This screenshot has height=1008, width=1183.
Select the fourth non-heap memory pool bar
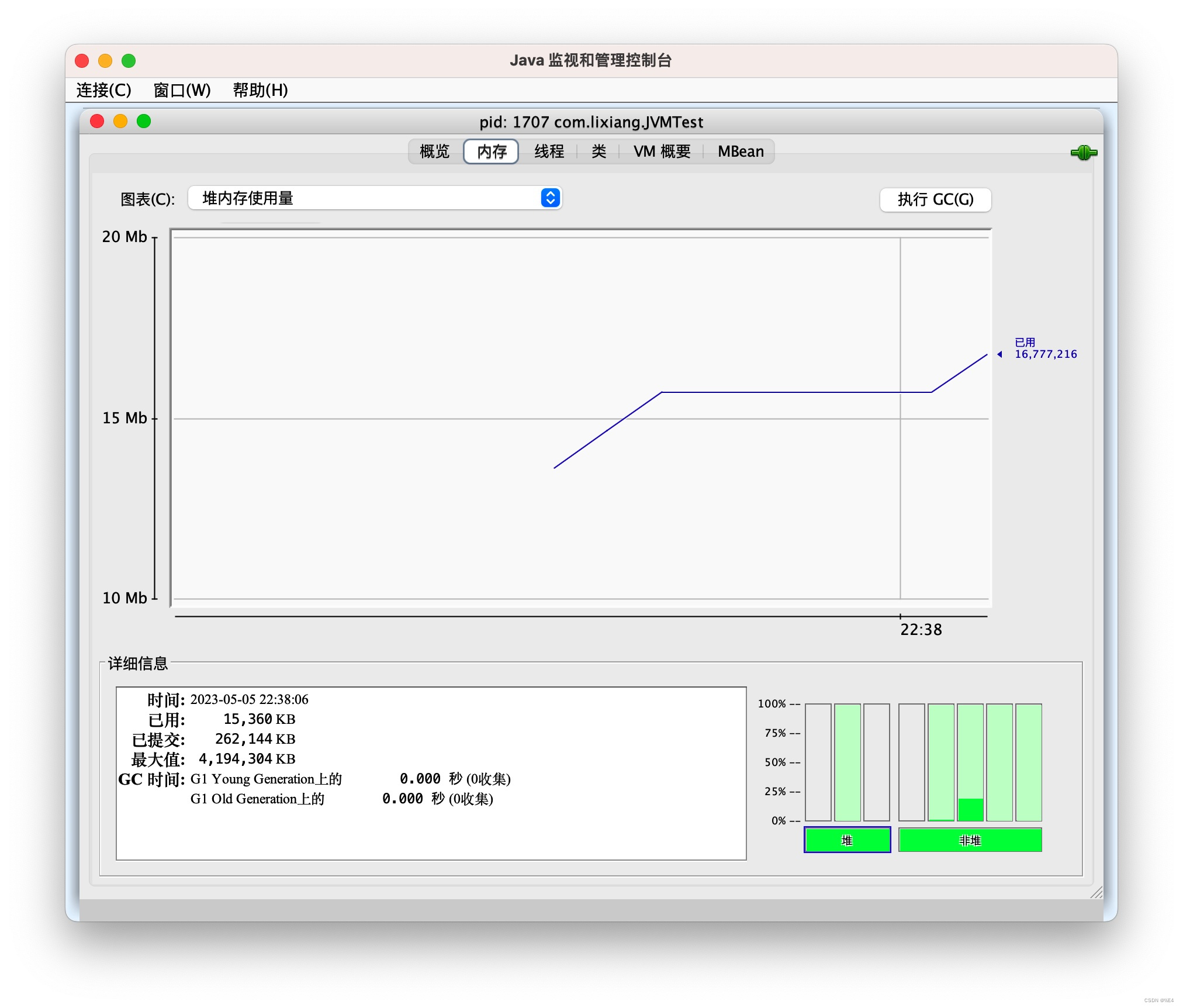click(999, 762)
